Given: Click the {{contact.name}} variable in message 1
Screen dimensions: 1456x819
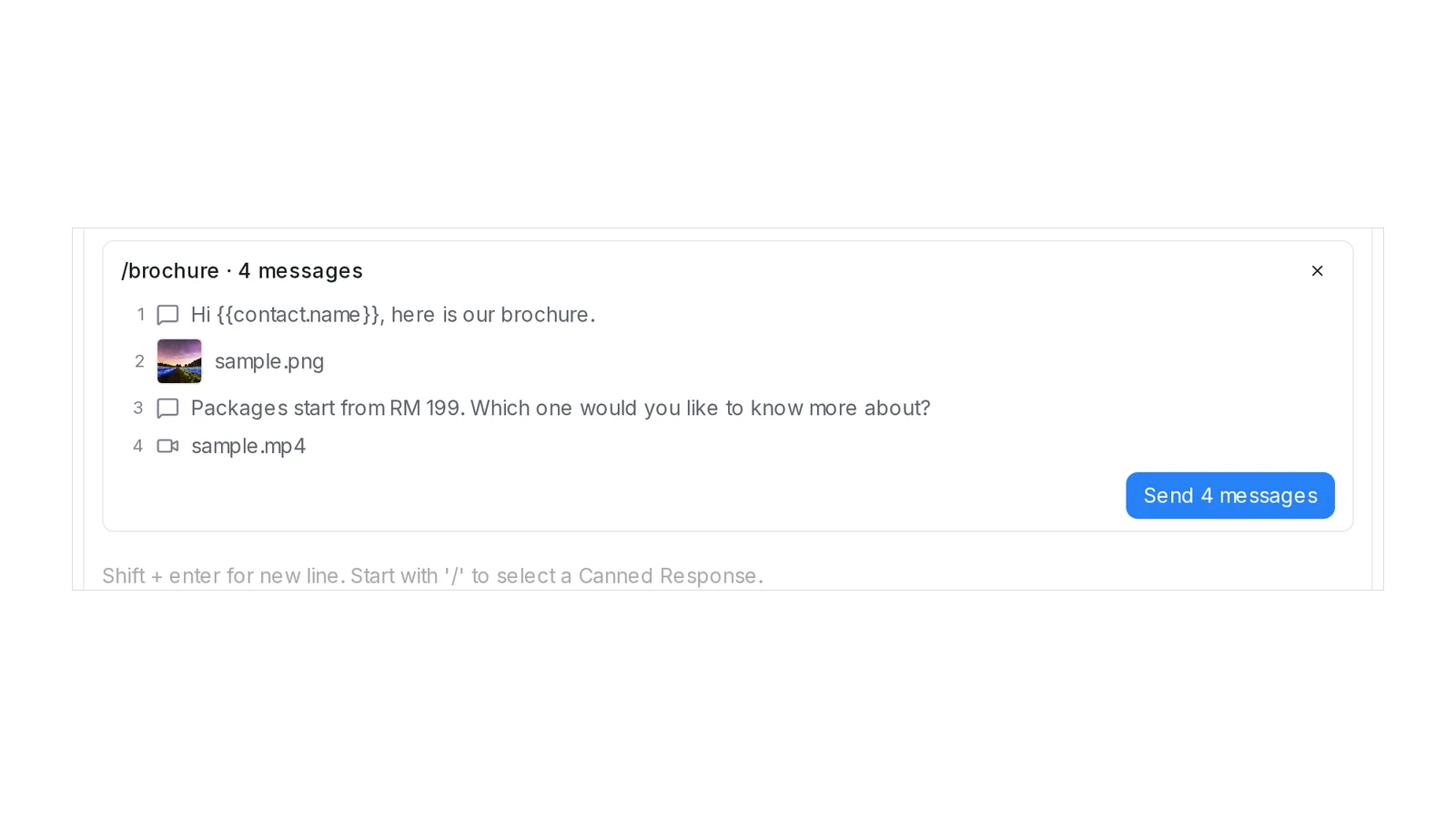Looking at the screenshot, I should (298, 315).
